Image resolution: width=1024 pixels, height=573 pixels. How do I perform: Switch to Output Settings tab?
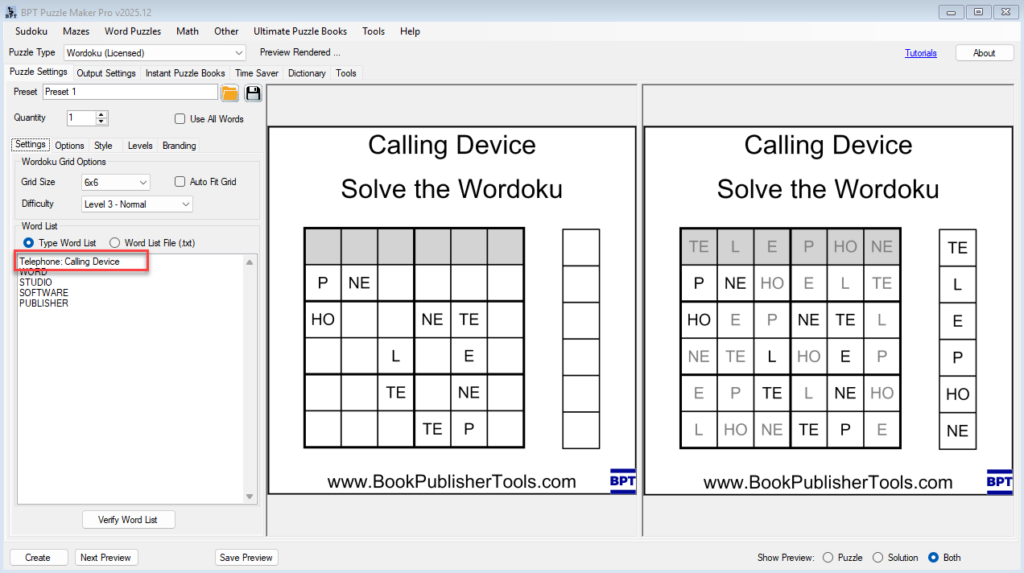click(106, 73)
